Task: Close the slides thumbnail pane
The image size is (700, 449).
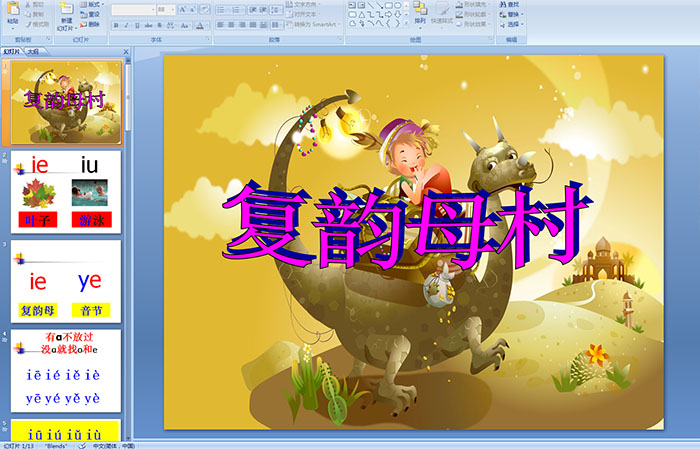Action: 126,52
